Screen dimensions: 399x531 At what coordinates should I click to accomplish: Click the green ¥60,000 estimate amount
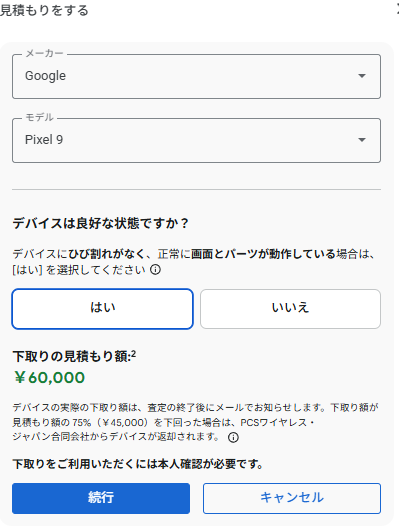pyautogui.click(x=49, y=378)
